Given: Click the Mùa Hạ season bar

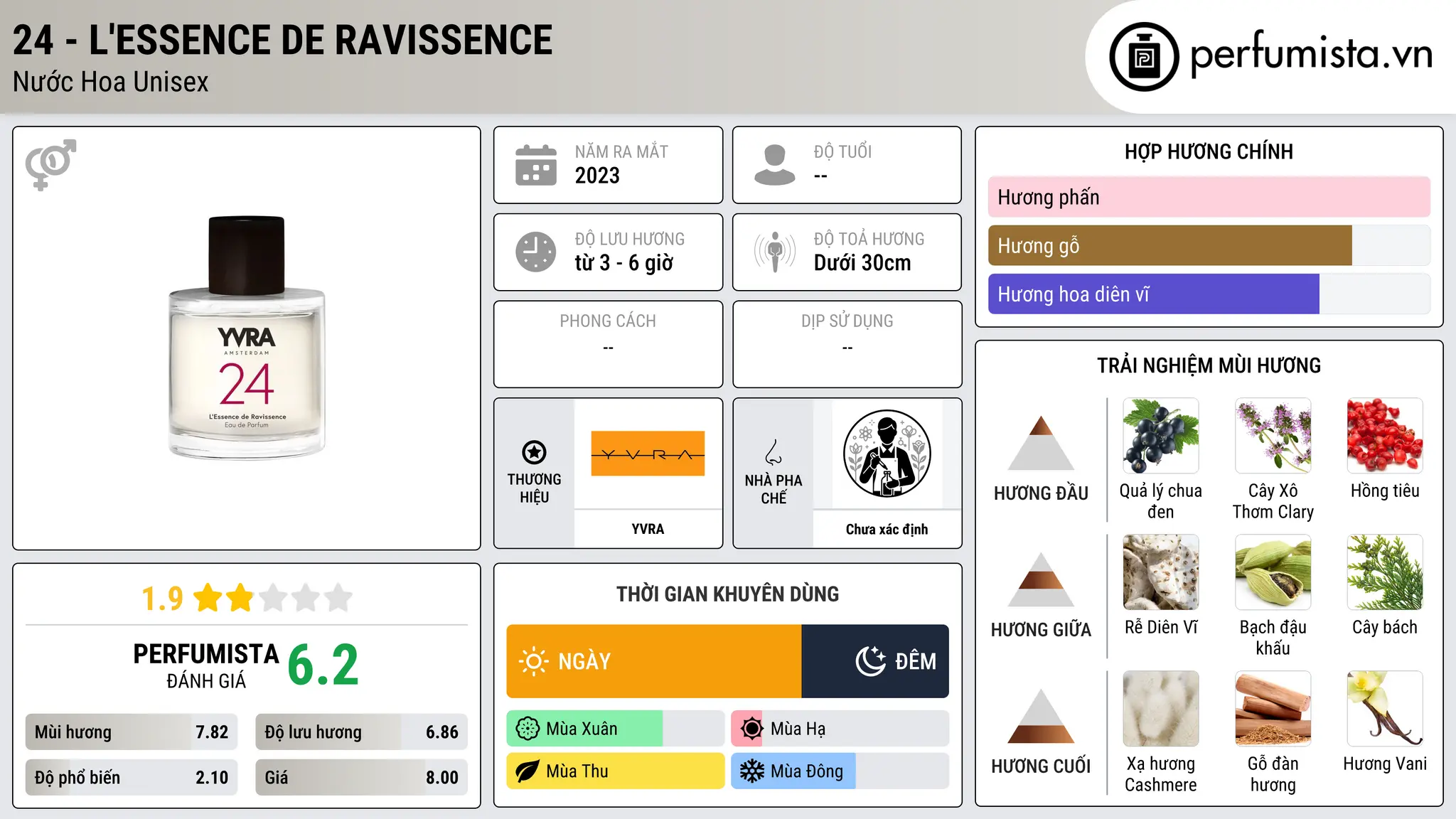Looking at the screenshot, I should [840, 729].
